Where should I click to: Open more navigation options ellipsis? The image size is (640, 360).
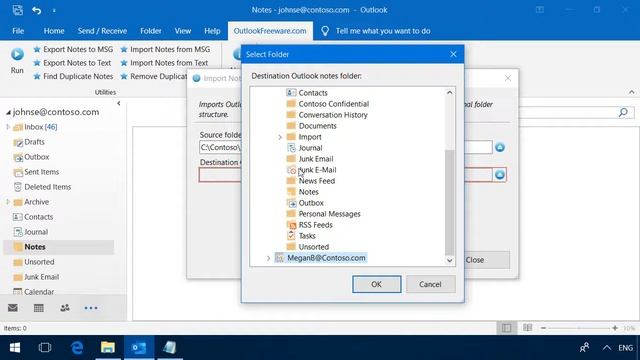(x=91, y=308)
